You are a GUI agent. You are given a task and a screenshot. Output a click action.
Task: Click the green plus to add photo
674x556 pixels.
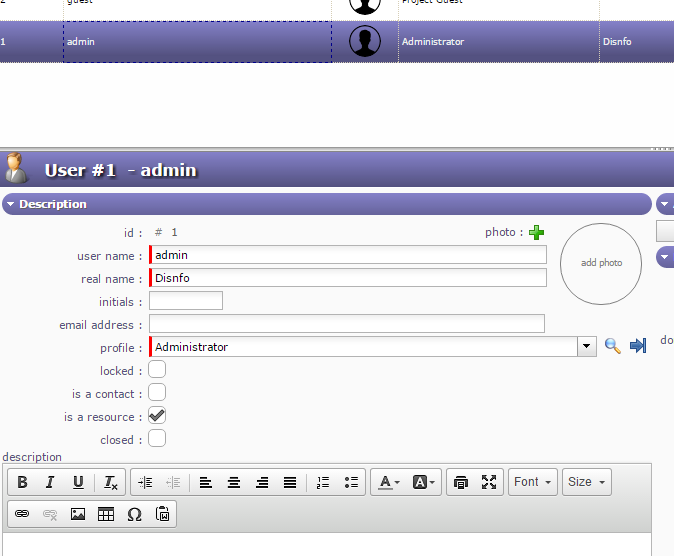tap(537, 233)
